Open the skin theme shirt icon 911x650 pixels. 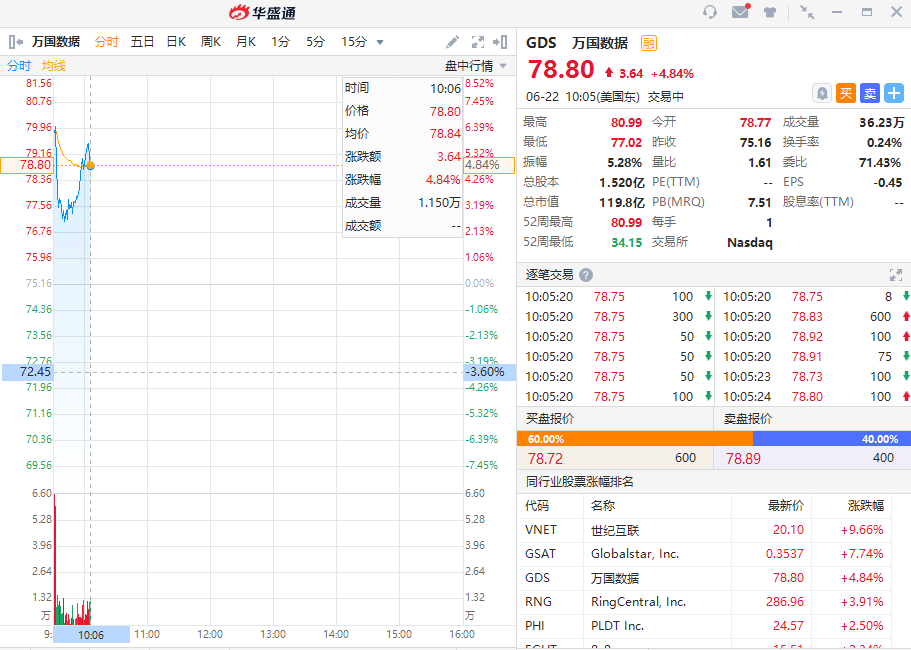(770, 12)
